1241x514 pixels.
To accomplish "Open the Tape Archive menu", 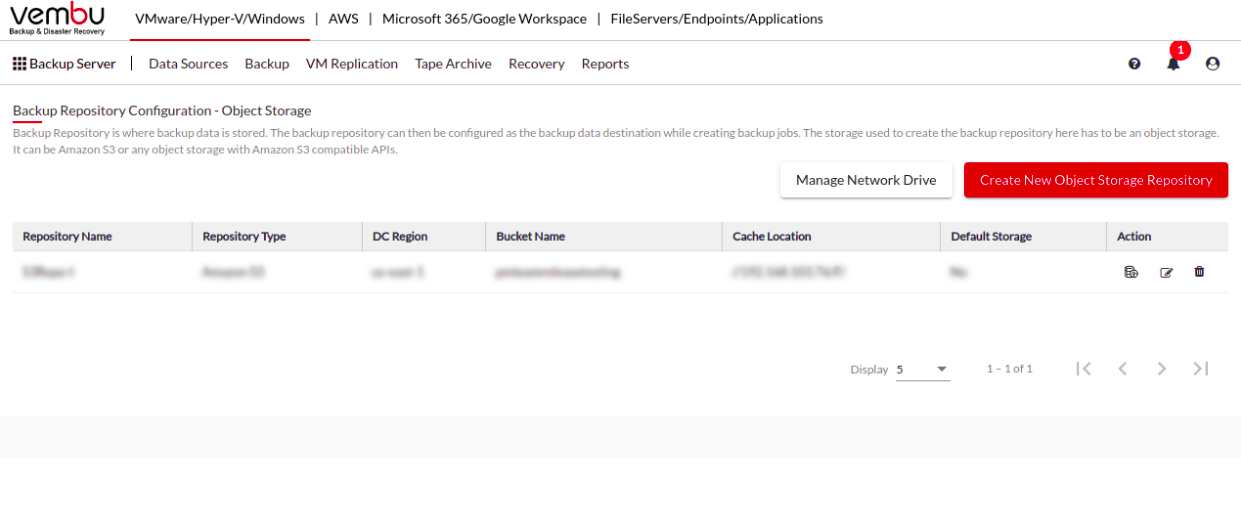I will 453,64.
